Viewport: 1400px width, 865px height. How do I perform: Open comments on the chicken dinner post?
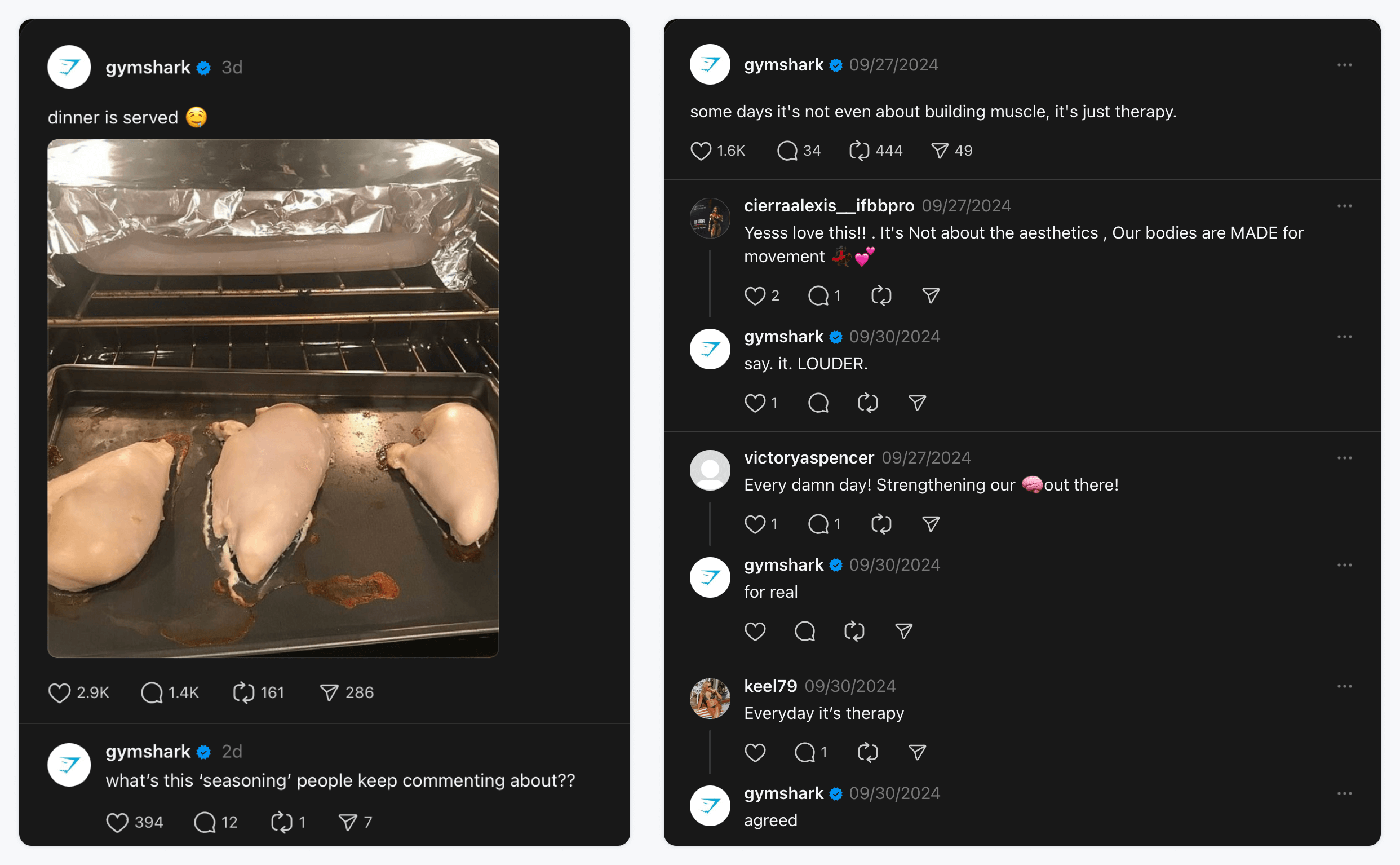click(x=152, y=693)
